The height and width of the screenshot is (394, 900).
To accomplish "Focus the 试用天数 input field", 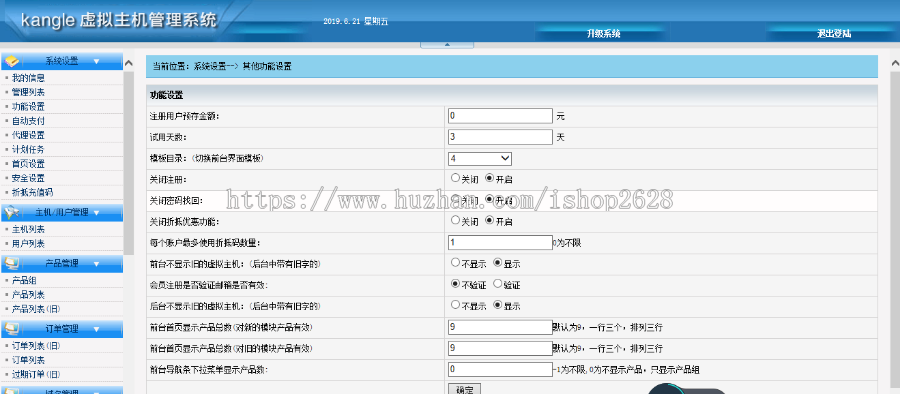I will coord(500,137).
